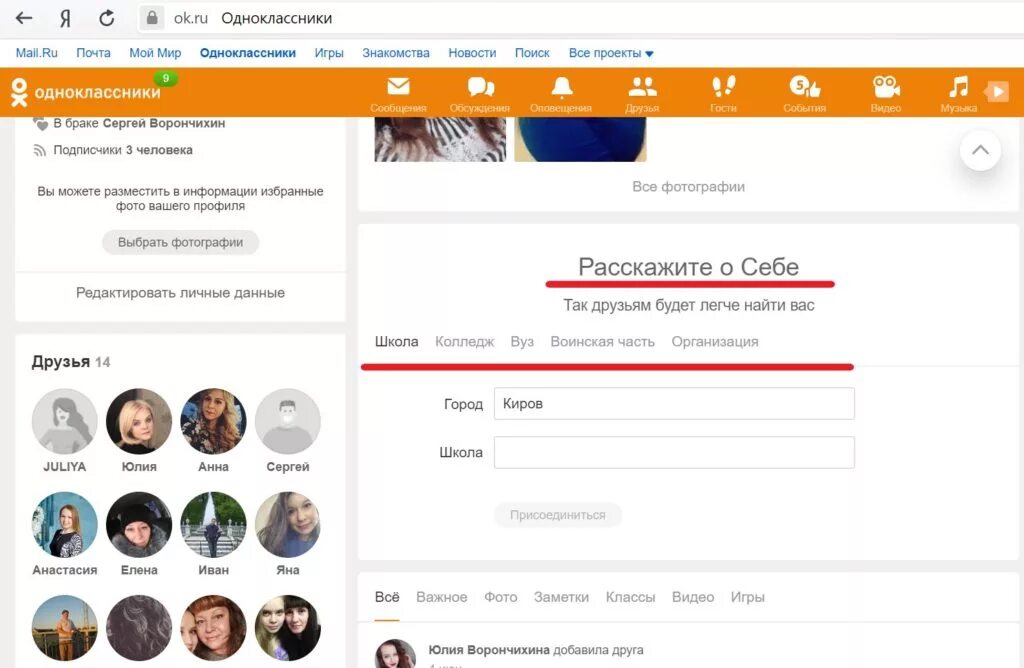Switch feed to Игры tab
The height and width of the screenshot is (668, 1024).
748,597
